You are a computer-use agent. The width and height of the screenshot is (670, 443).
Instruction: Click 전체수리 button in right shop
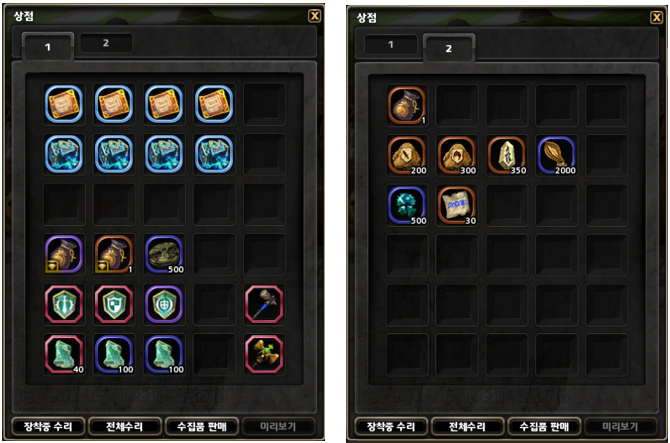point(467,426)
